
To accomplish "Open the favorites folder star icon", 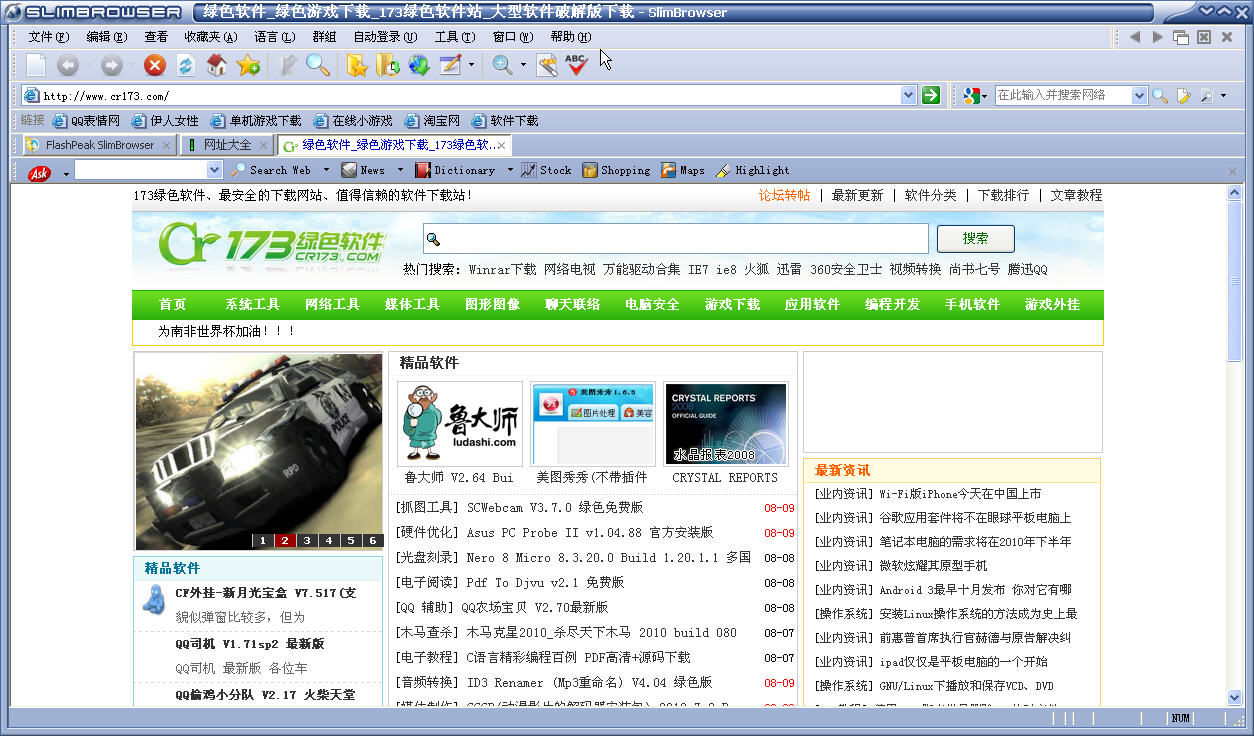I will pos(357,66).
